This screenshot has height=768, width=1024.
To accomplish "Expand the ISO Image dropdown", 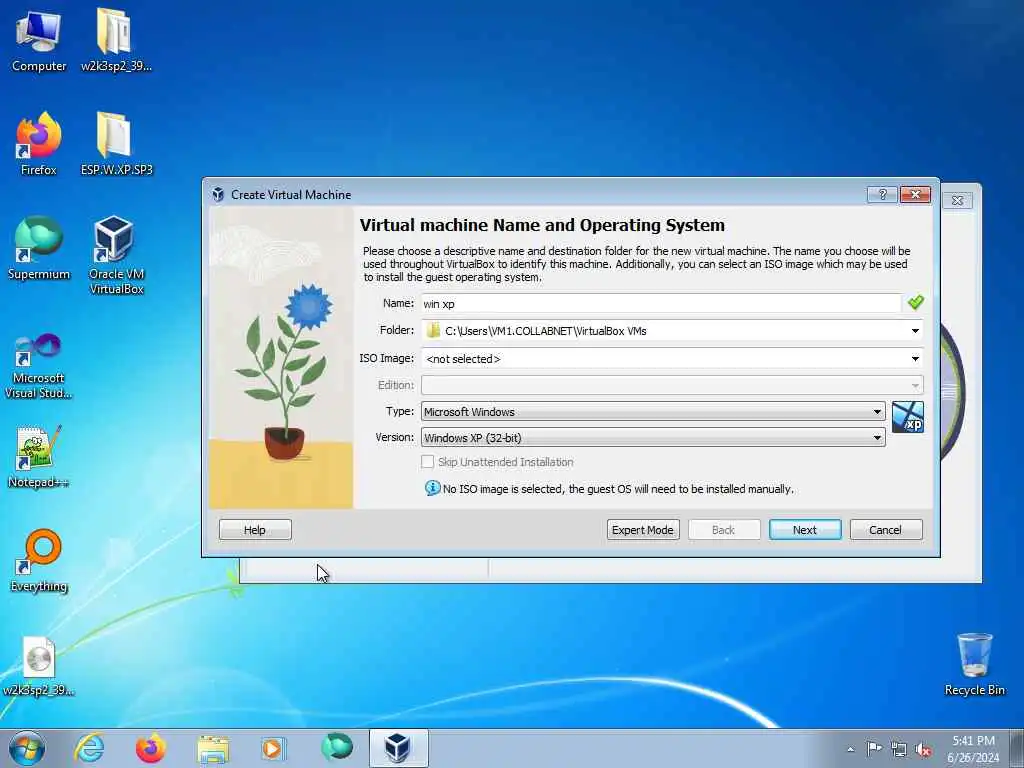I will [x=916, y=359].
